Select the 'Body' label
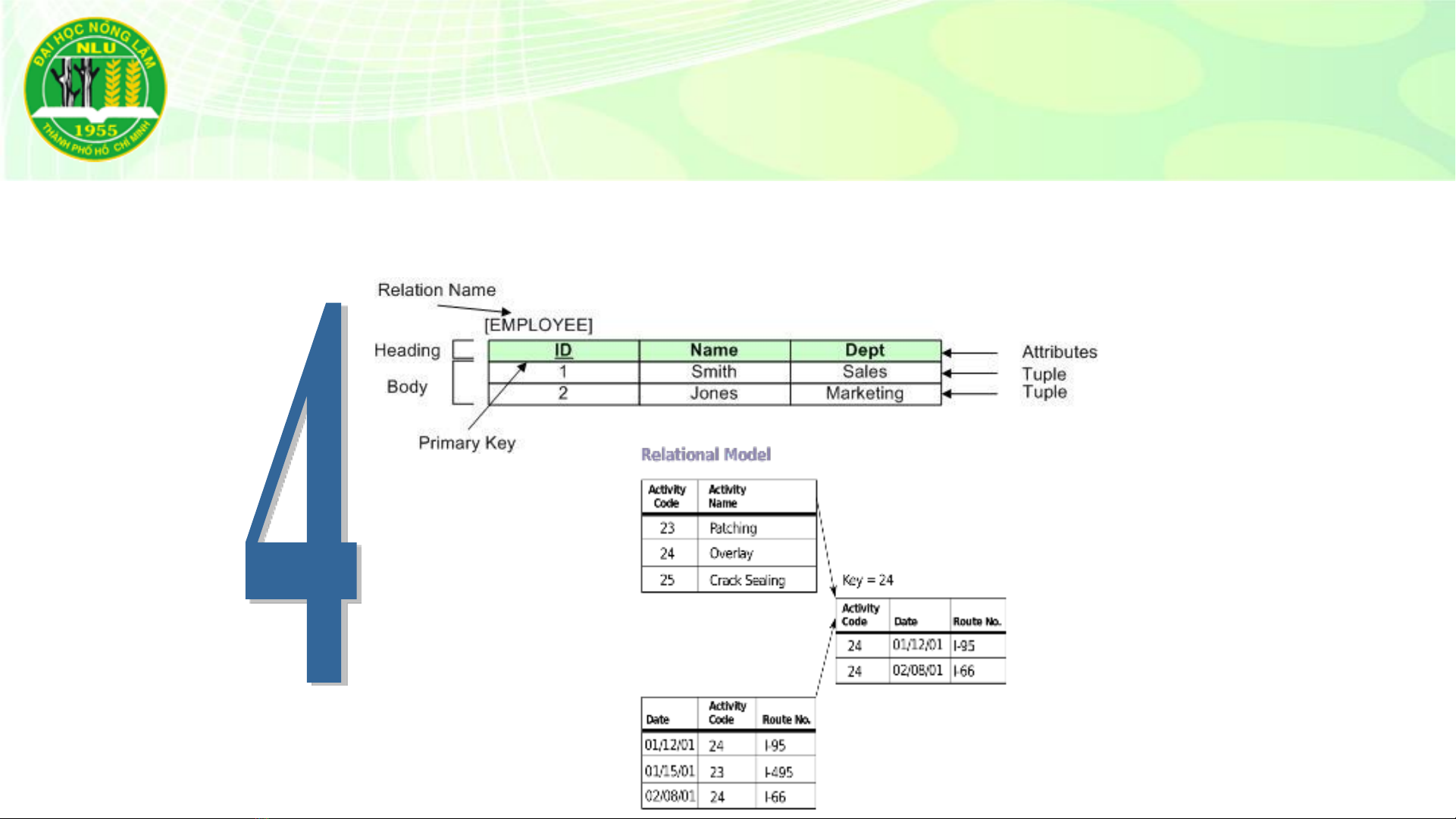 [407, 386]
